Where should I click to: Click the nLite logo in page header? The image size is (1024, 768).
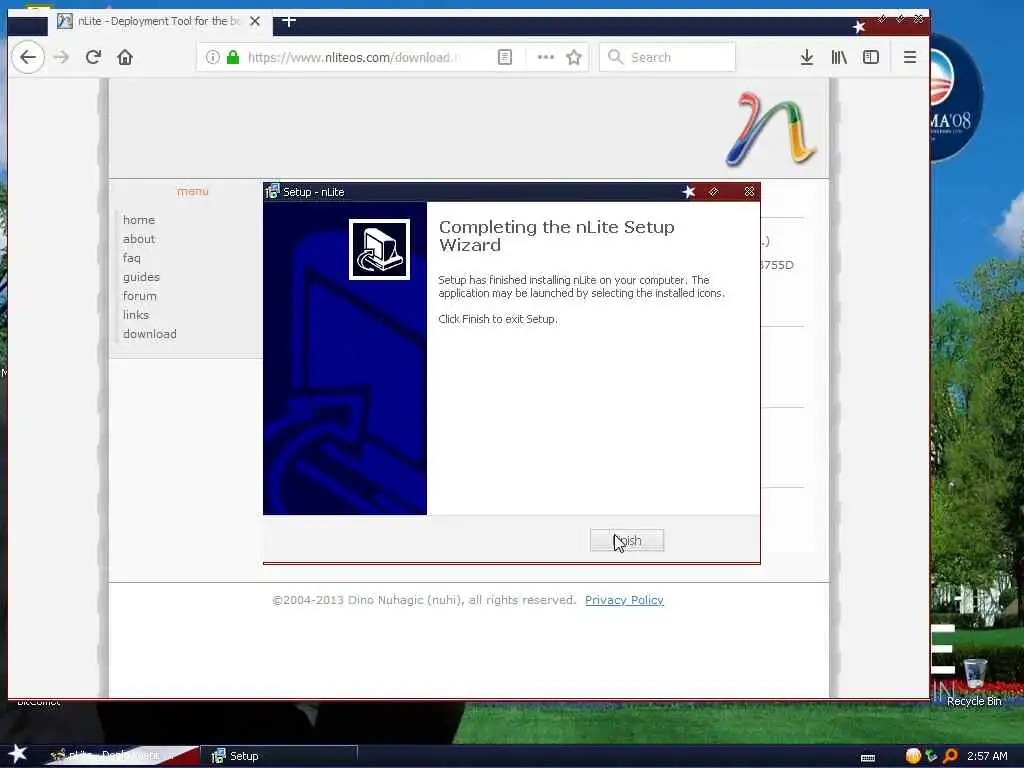[x=771, y=128]
